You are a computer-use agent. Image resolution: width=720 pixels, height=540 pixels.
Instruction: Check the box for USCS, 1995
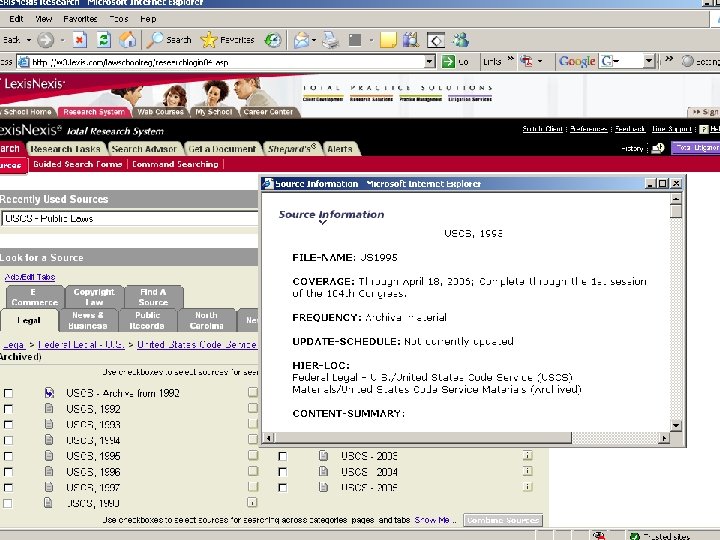point(8,456)
